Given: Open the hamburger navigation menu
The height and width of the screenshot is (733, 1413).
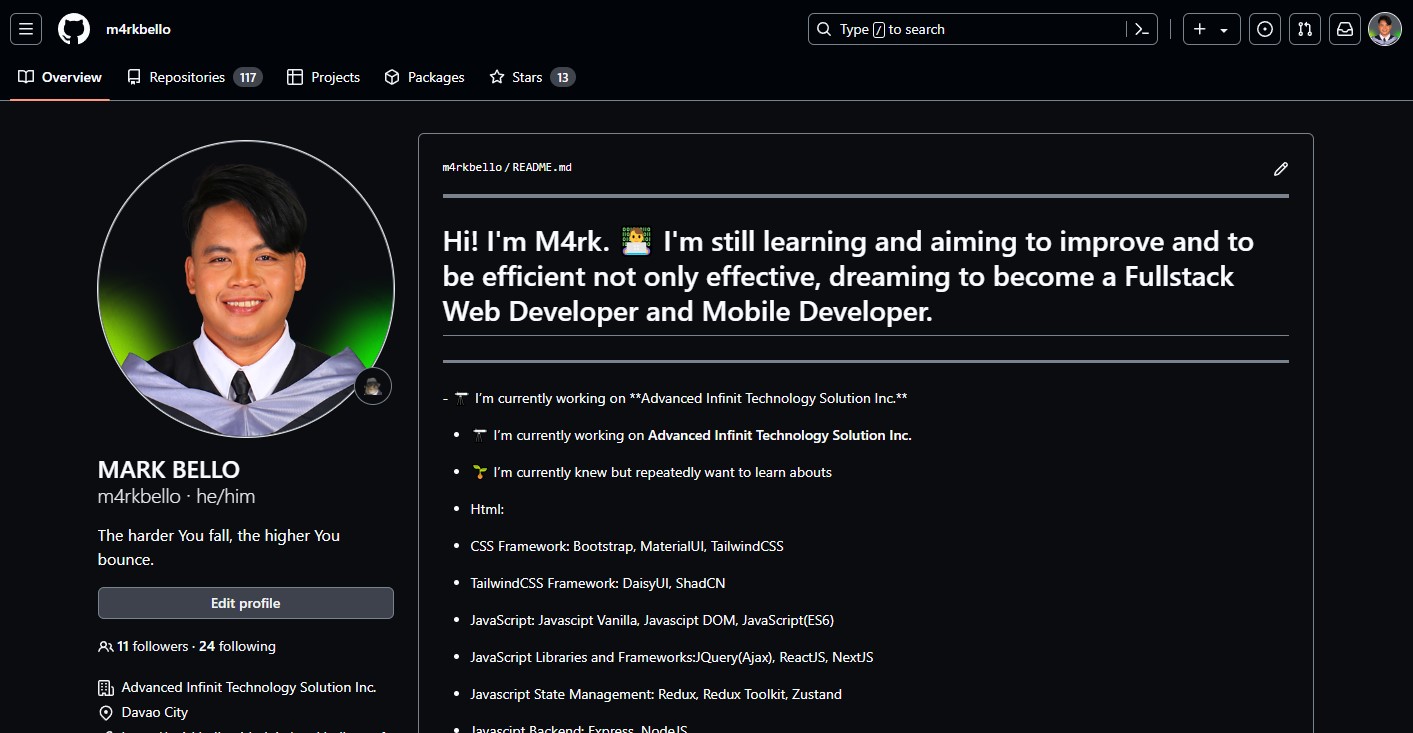Looking at the screenshot, I should [x=26, y=29].
